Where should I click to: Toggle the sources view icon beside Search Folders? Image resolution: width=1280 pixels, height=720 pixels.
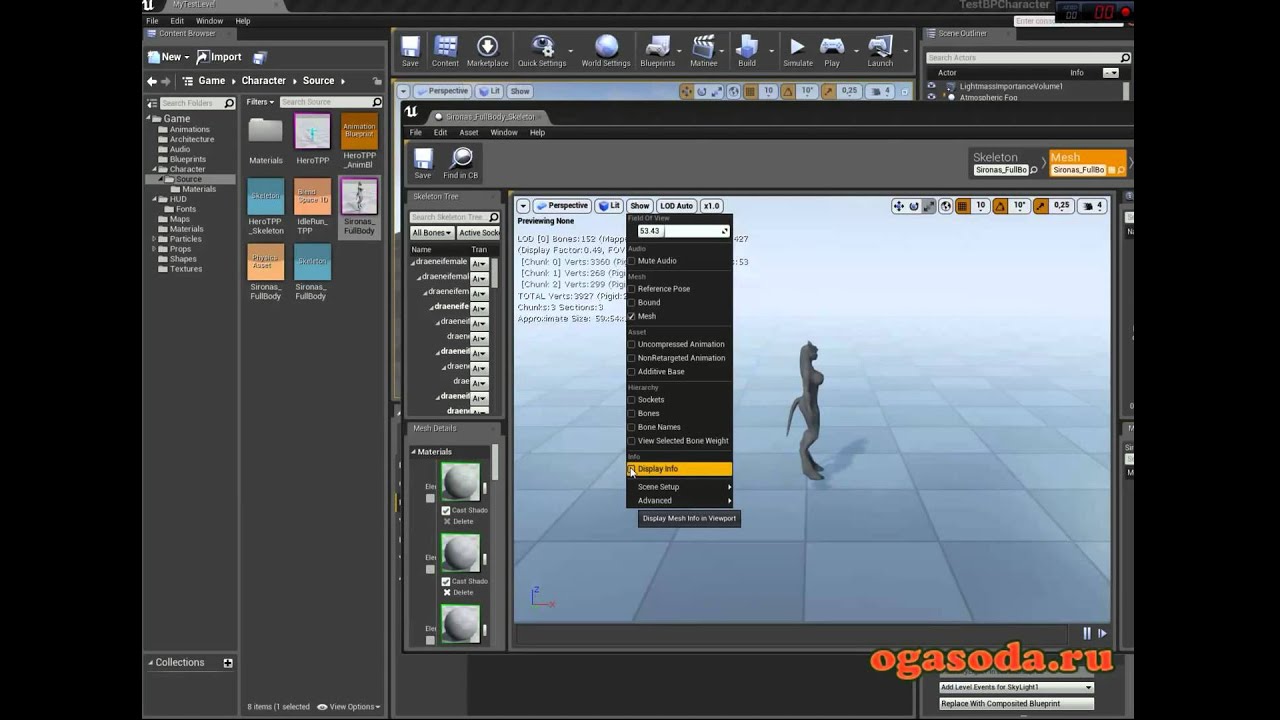coord(151,103)
